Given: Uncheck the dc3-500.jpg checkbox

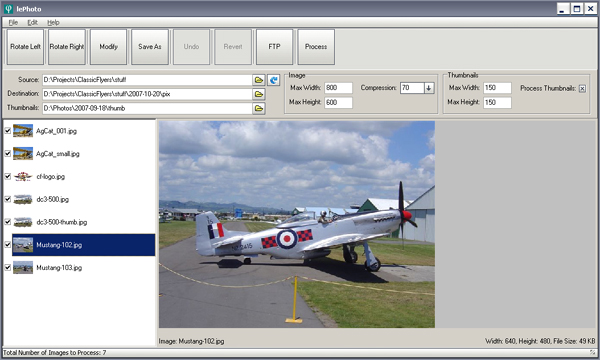Looking at the screenshot, I should (7, 199).
